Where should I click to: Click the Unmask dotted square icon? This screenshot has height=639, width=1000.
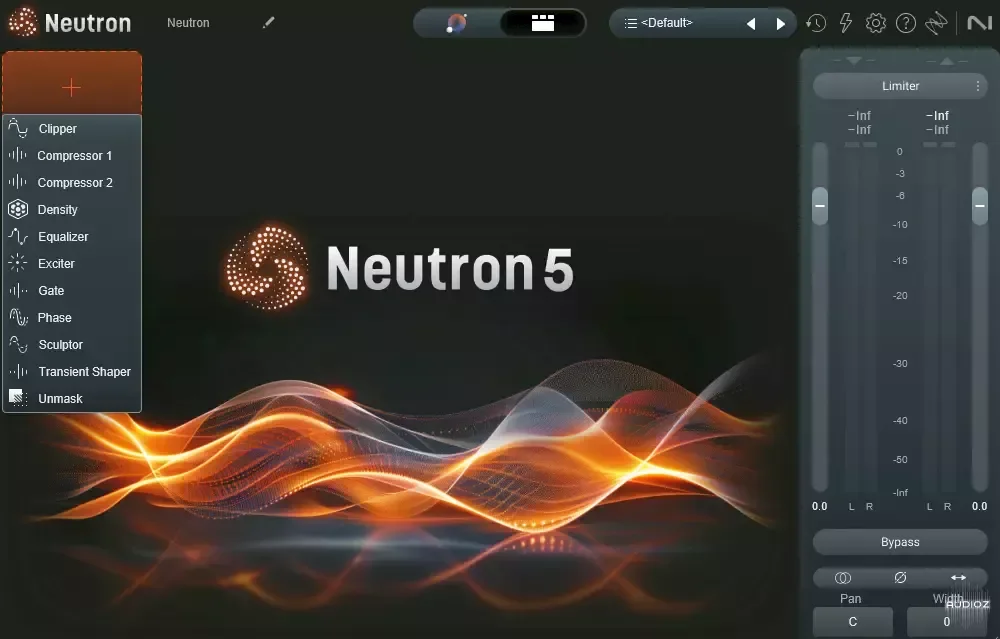click(x=18, y=398)
